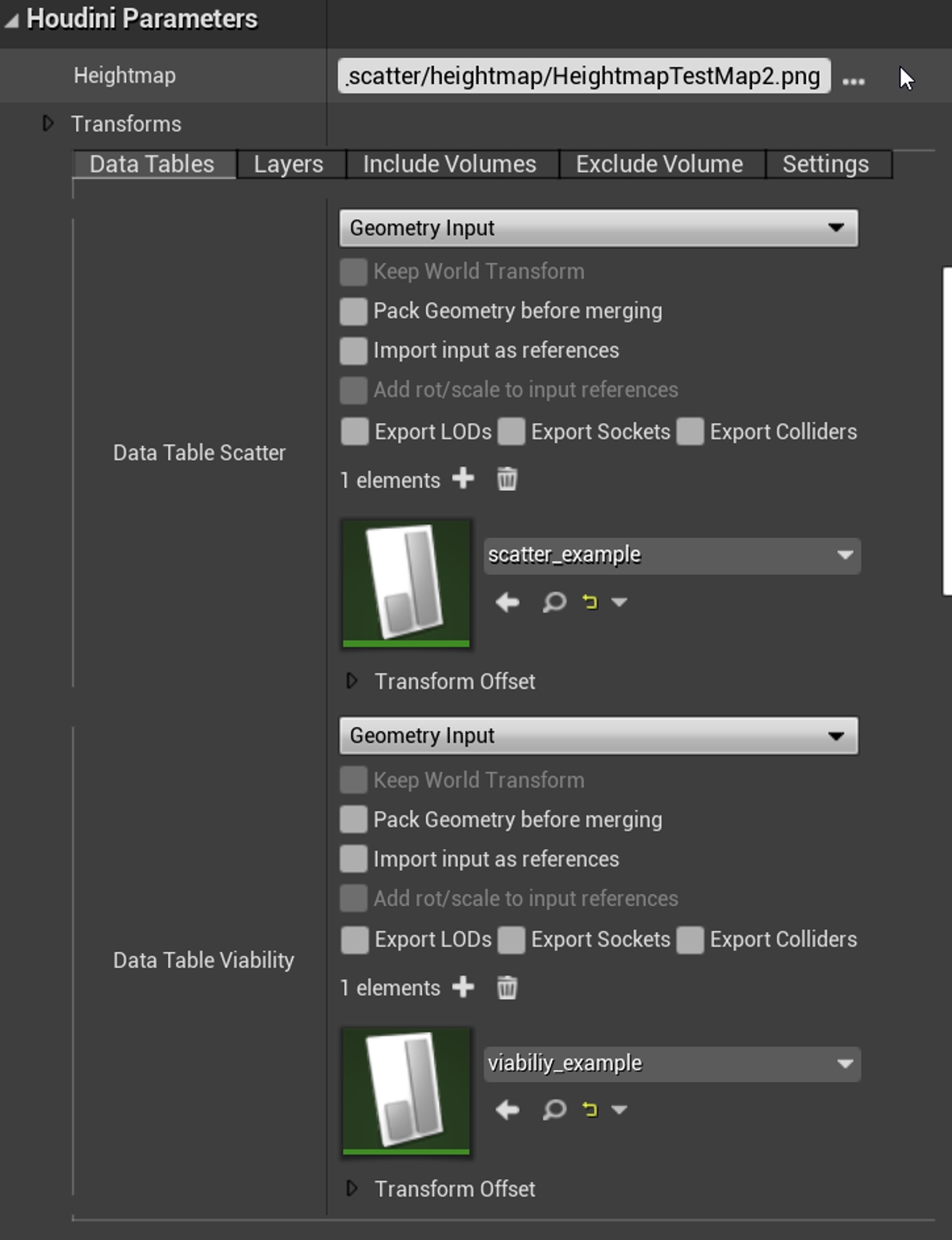Click the '1 elements' text under Scatter
Image resolution: width=952 pixels, height=1240 pixels.
pos(390,480)
